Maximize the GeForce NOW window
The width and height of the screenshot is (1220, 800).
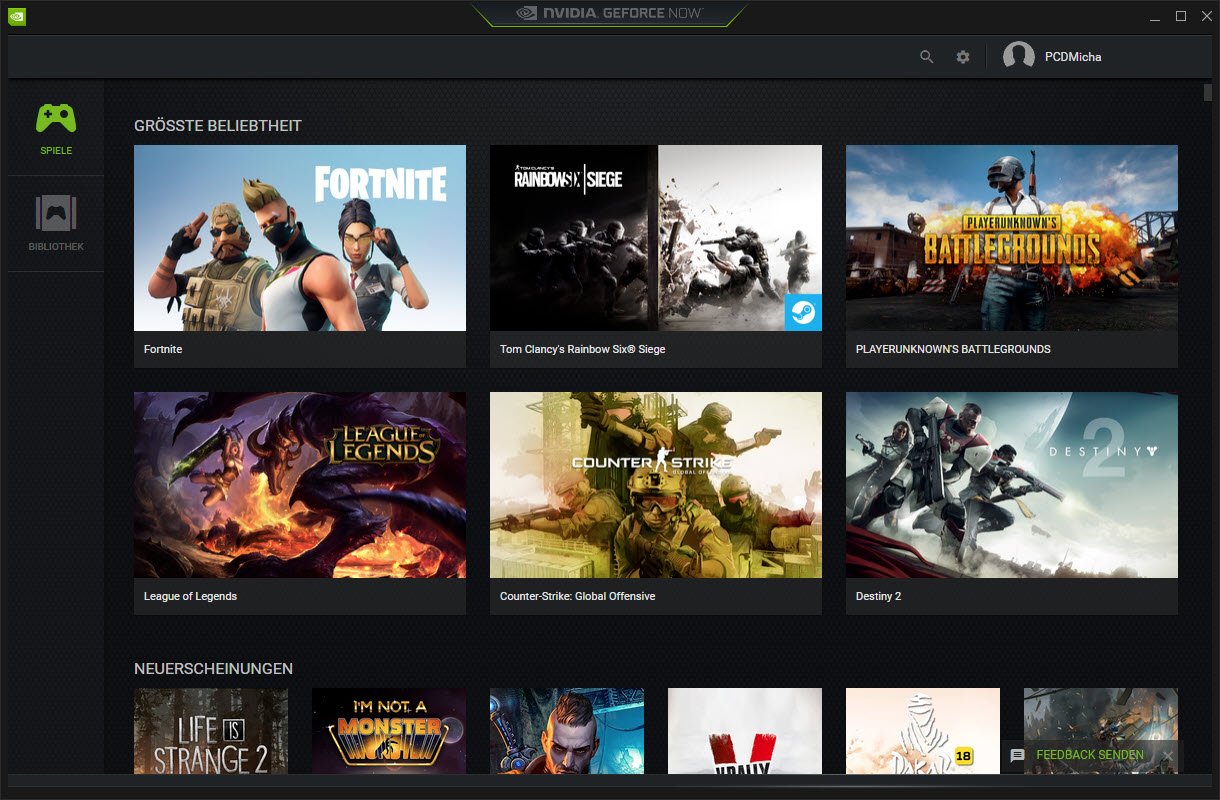coord(1180,16)
